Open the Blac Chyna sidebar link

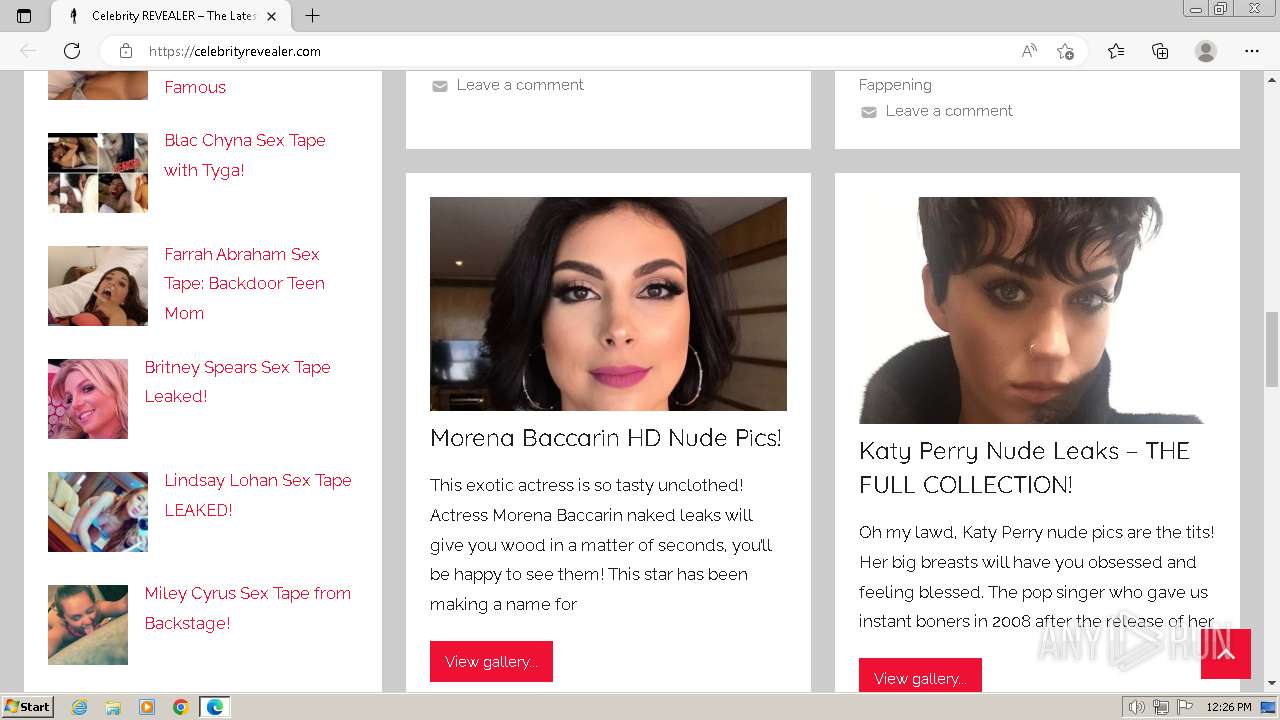245,155
